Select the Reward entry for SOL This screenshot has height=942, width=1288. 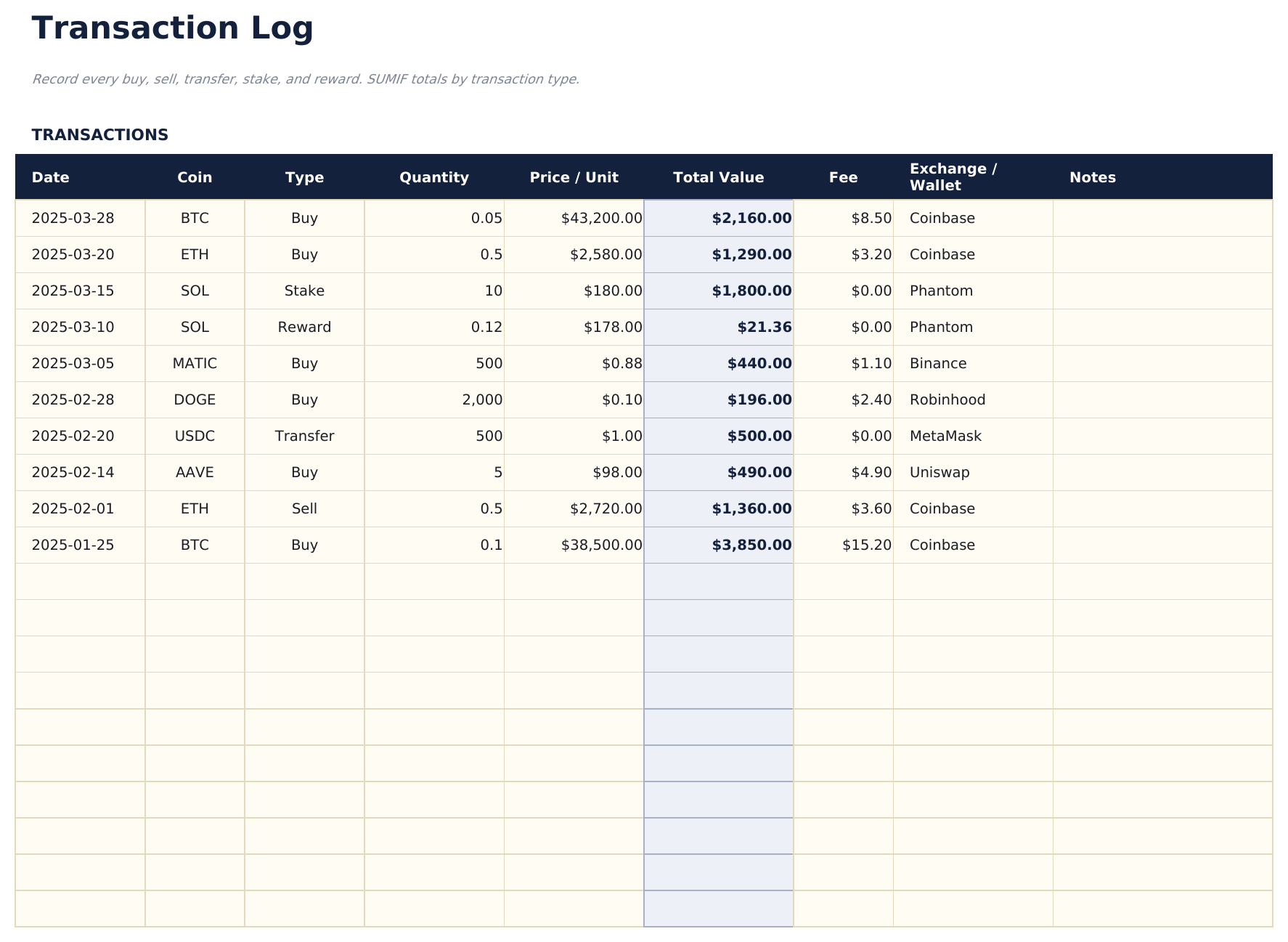point(304,327)
